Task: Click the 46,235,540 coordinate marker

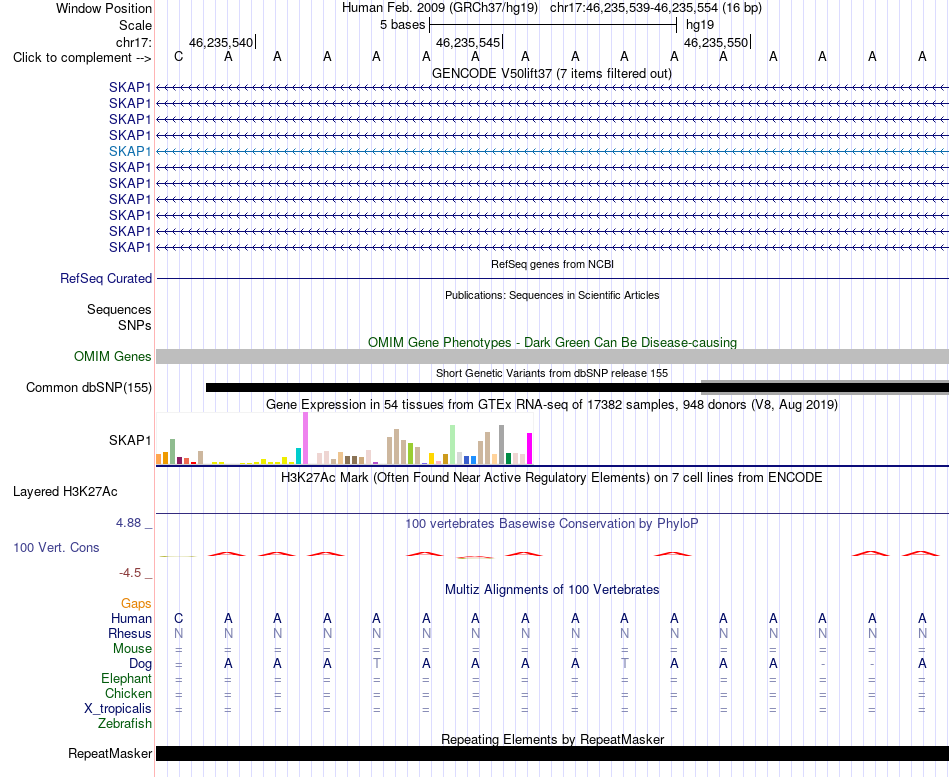Action: click(221, 42)
